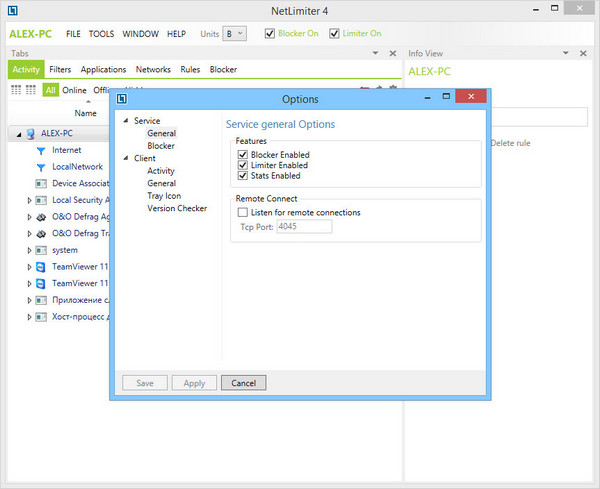
Task: Enable Listen for remote connections
Action: pyautogui.click(x=242, y=212)
